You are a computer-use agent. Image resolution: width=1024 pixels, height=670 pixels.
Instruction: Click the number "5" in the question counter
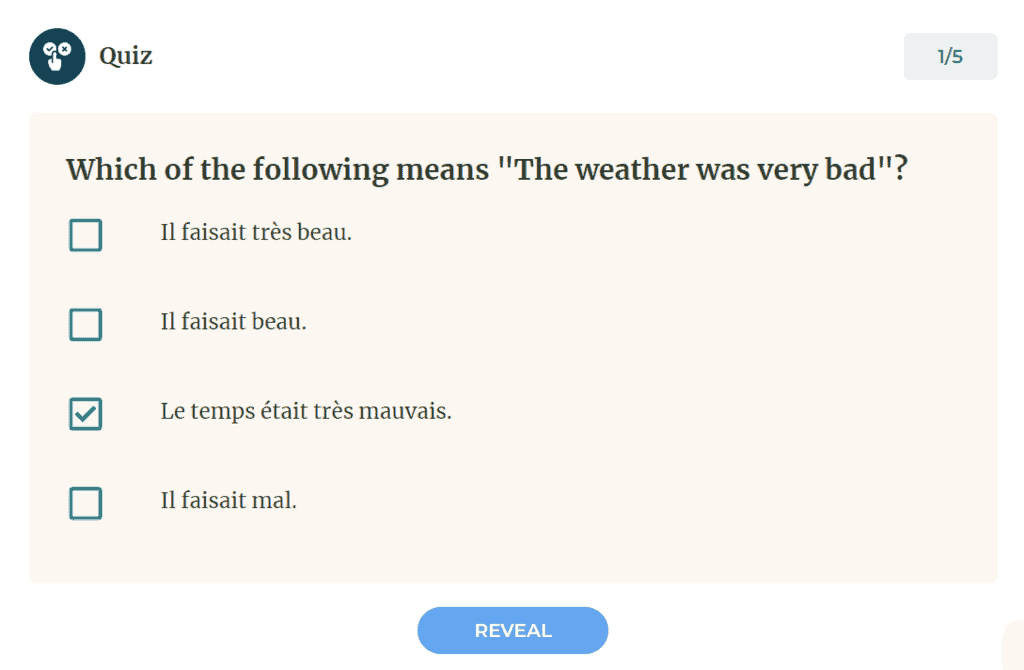pos(958,56)
